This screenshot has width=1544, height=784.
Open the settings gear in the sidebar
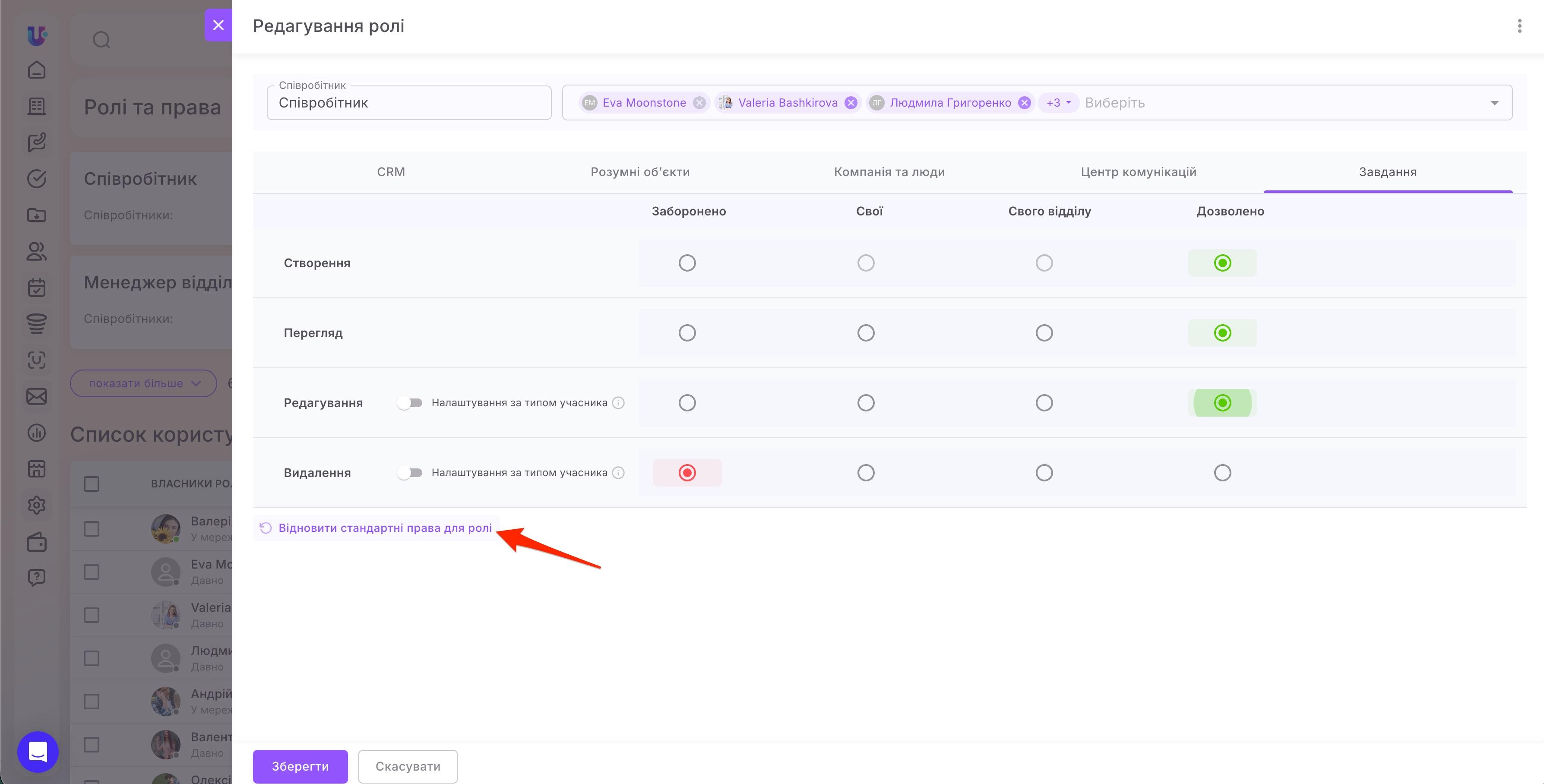click(37, 505)
